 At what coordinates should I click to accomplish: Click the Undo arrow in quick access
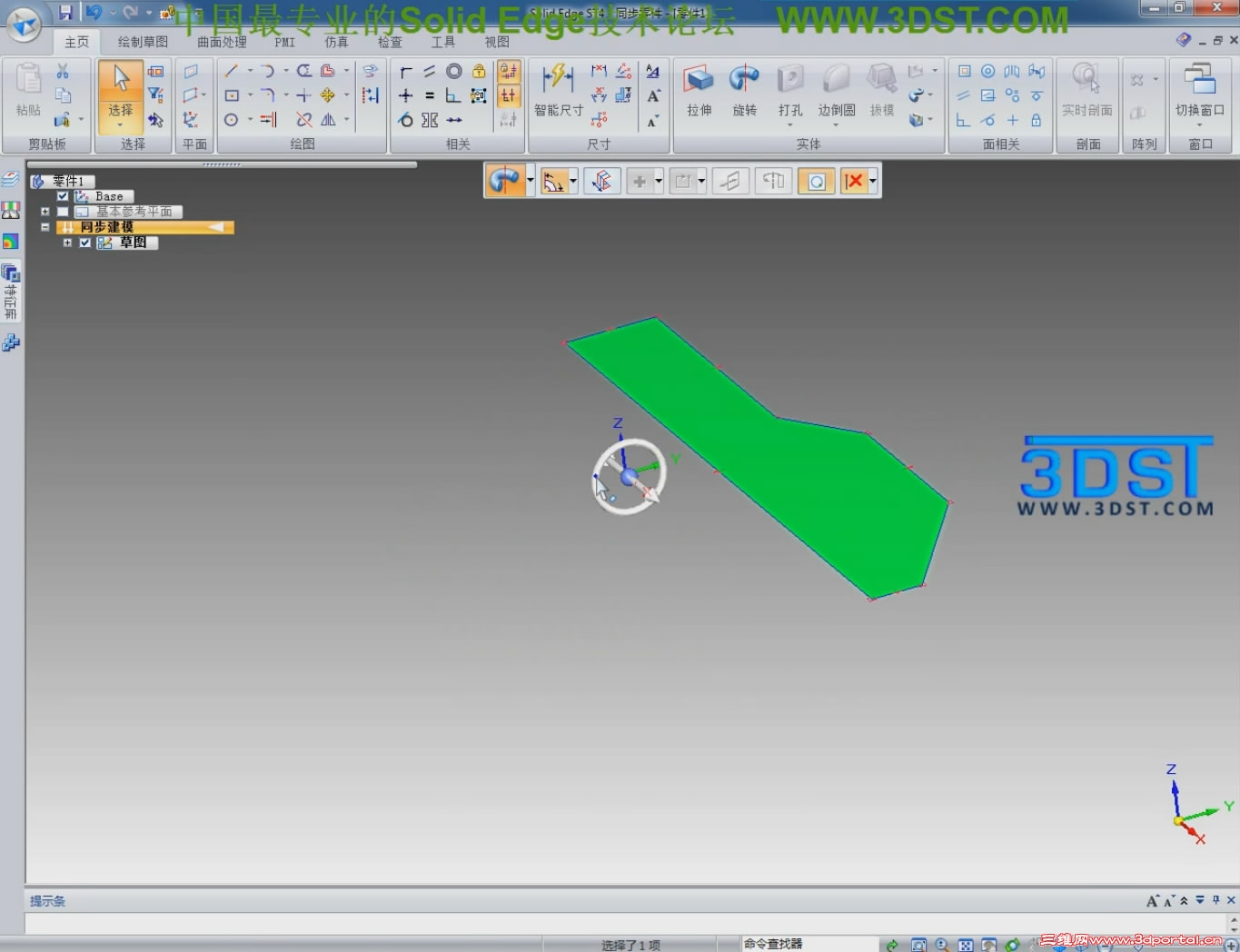[94, 13]
